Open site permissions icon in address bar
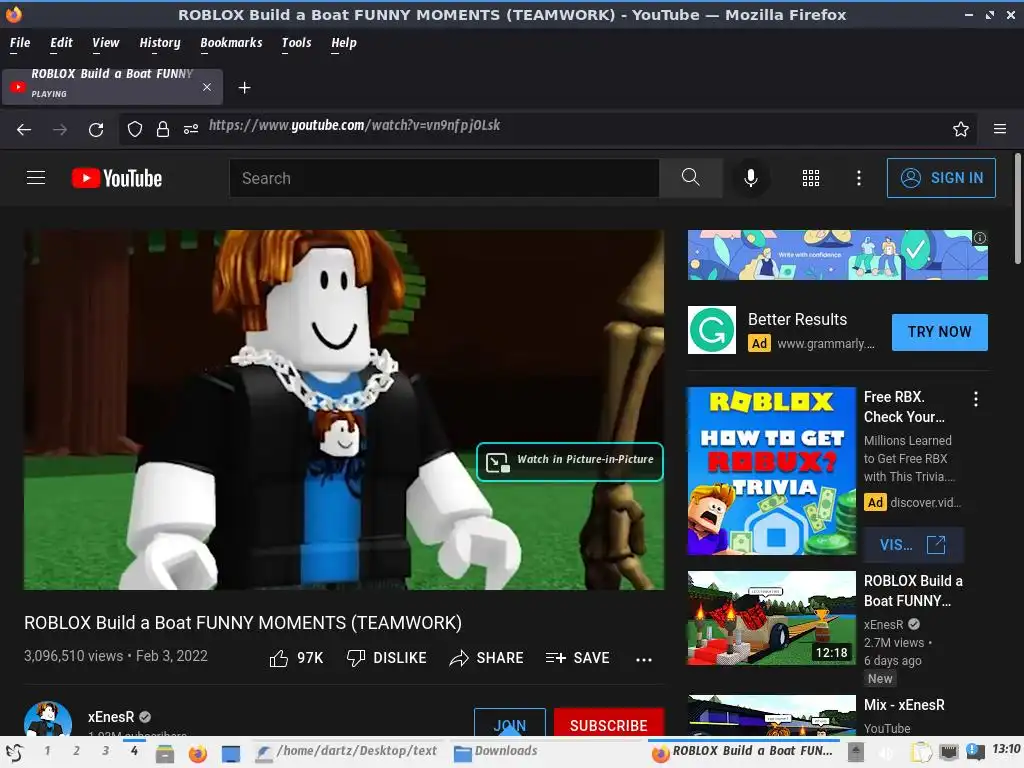This screenshot has height=768, width=1024. (191, 129)
